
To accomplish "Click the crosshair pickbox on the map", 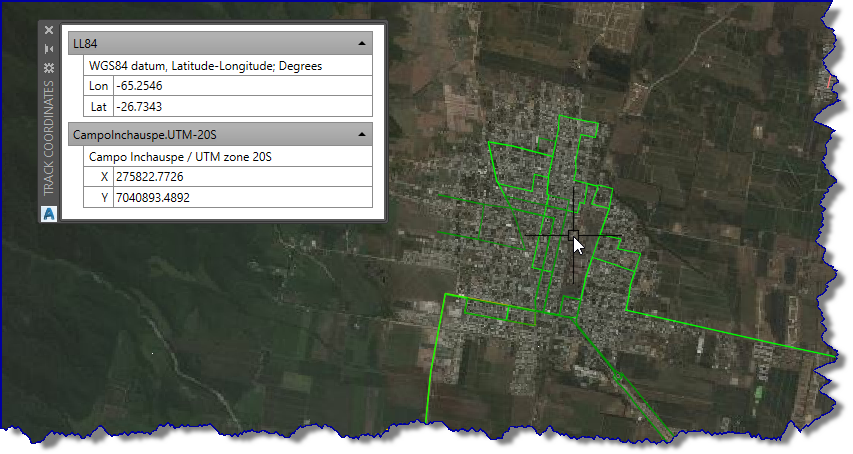I will (573, 235).
